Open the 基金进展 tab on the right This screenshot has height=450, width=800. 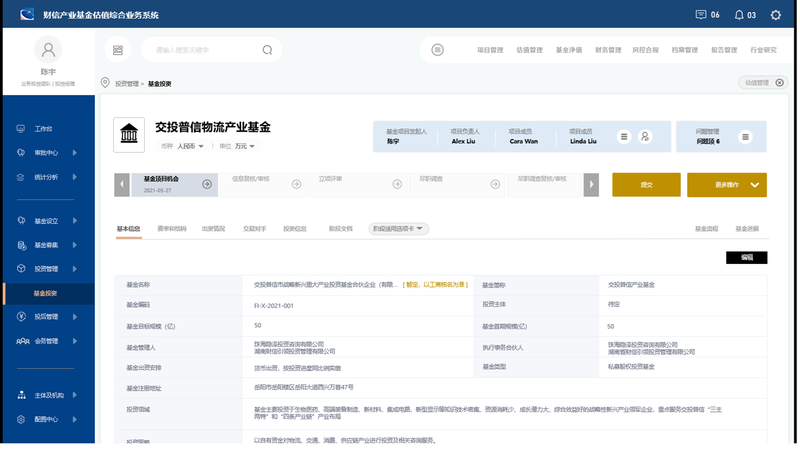(747, 229)
